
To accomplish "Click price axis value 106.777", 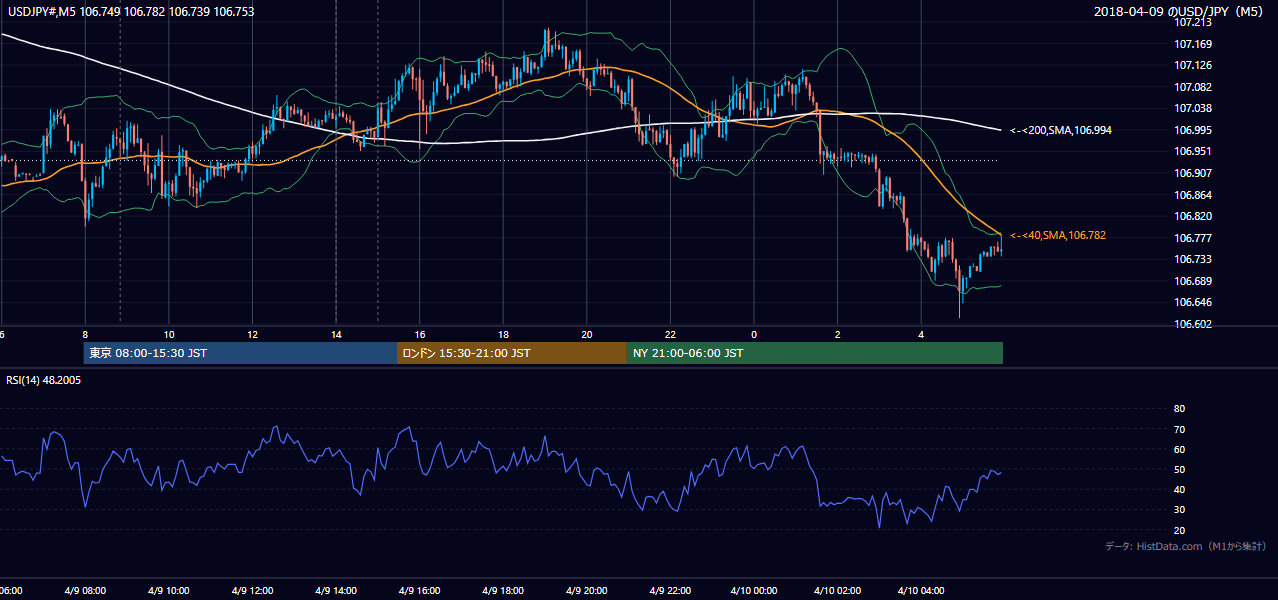I will click(x=1194, y=238).
